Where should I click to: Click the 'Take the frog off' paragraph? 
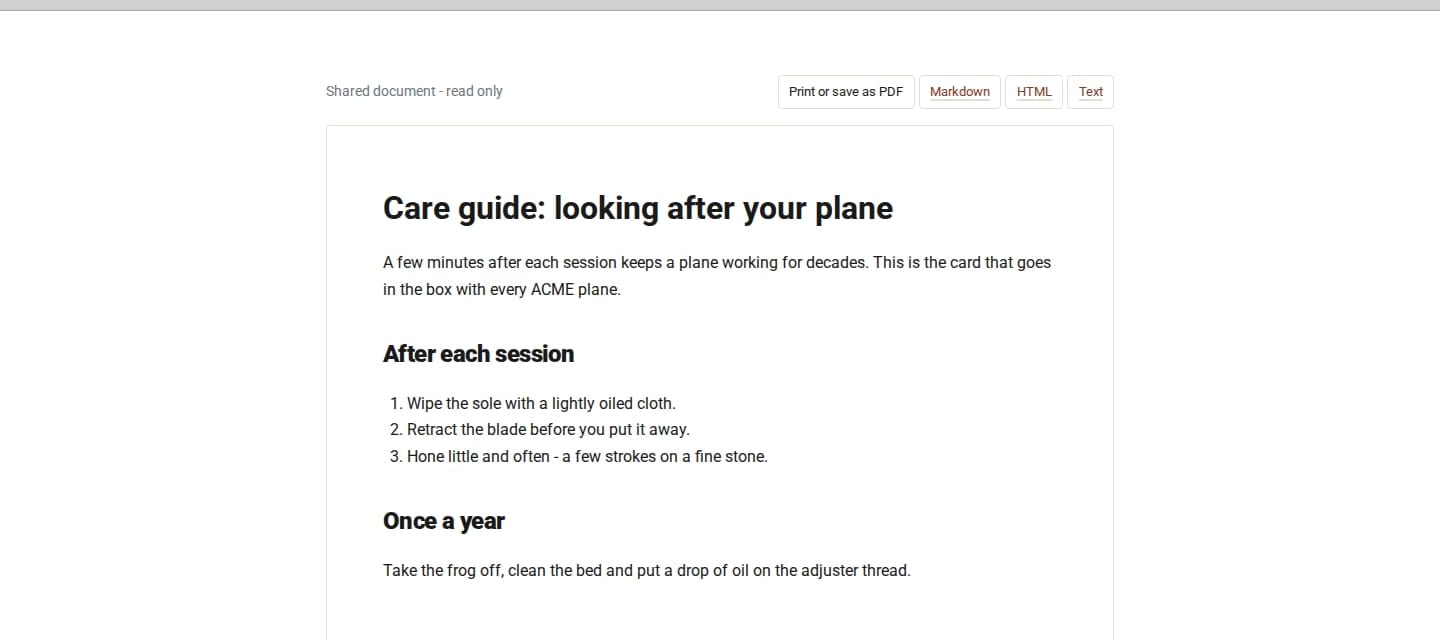[647, 571]
